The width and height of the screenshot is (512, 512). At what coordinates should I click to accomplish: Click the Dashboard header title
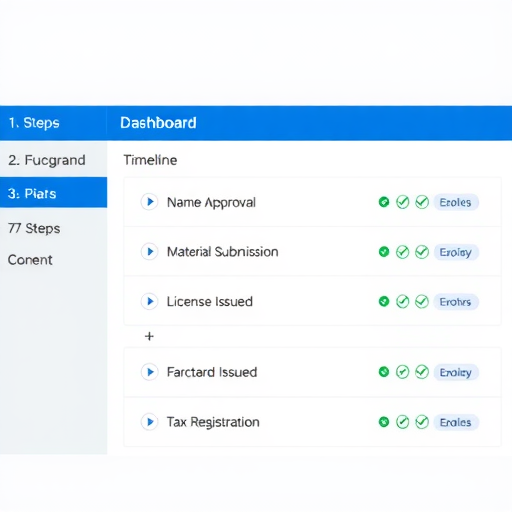coord(158,123)
